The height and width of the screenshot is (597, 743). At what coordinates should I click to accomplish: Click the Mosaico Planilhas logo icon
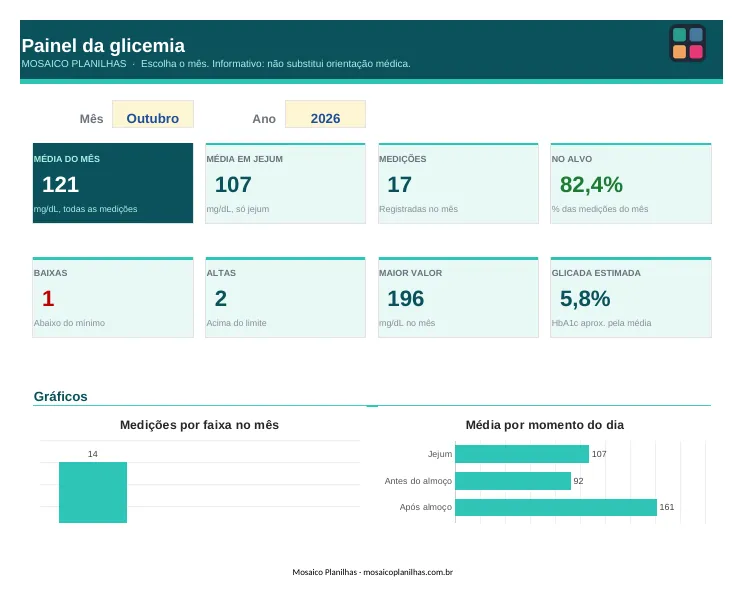click(688, 43)
